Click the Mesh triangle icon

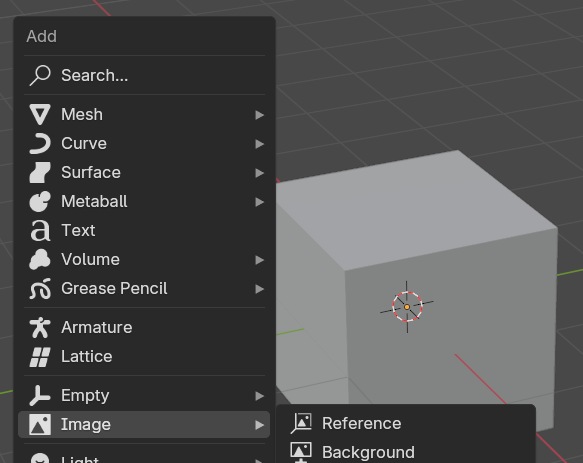(40, 114)
